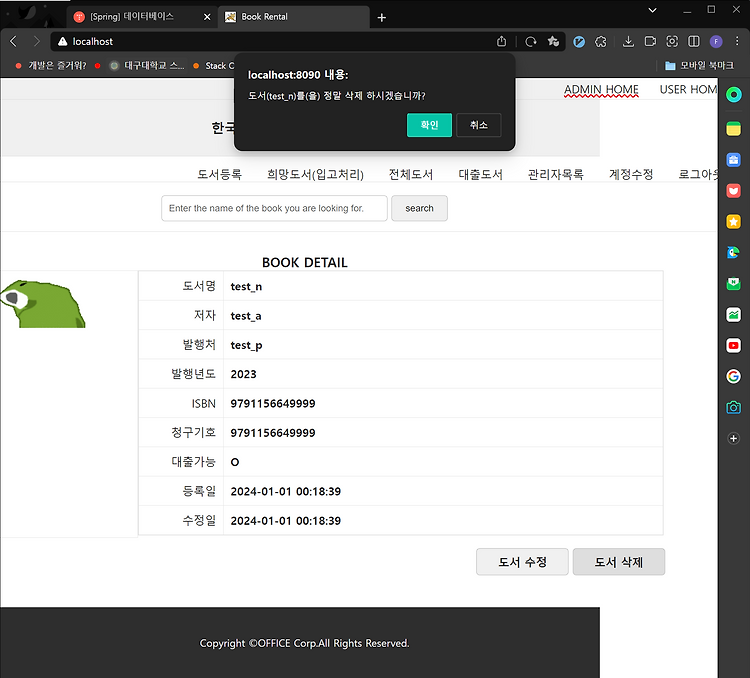Click the share page icon
The image size is (750, 678).
pyautogui.click(x=501, y=42)
